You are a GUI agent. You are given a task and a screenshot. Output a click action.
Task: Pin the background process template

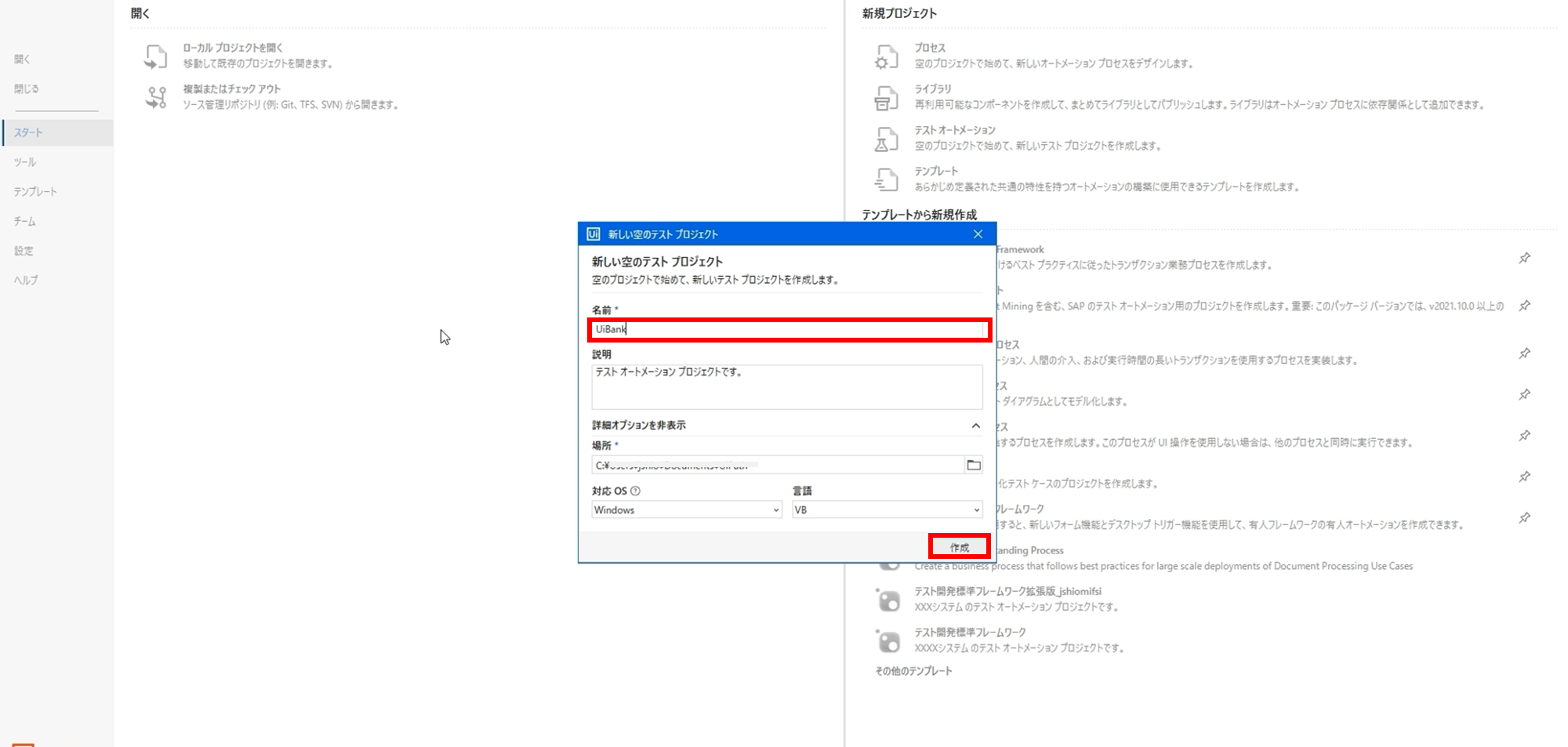point(1524,435)
